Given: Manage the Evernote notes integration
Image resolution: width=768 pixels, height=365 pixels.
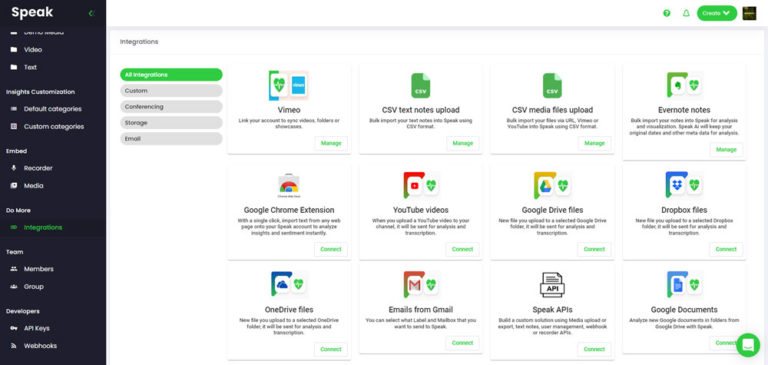Looking at the screenshot, I should point(726,150).
